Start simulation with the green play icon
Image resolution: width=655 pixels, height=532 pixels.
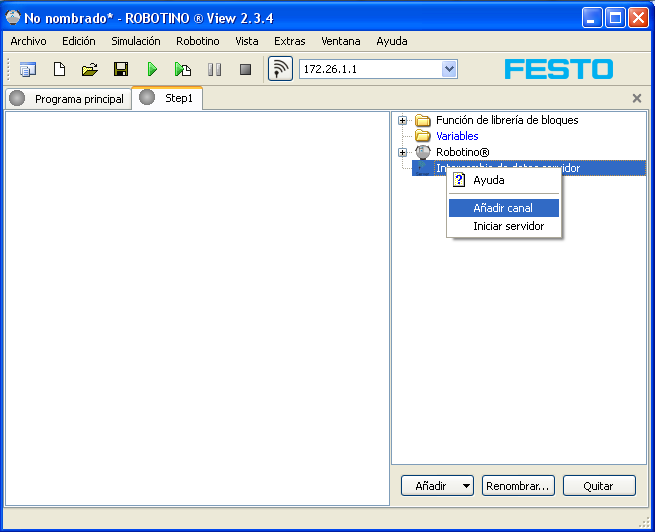[152, 69]
